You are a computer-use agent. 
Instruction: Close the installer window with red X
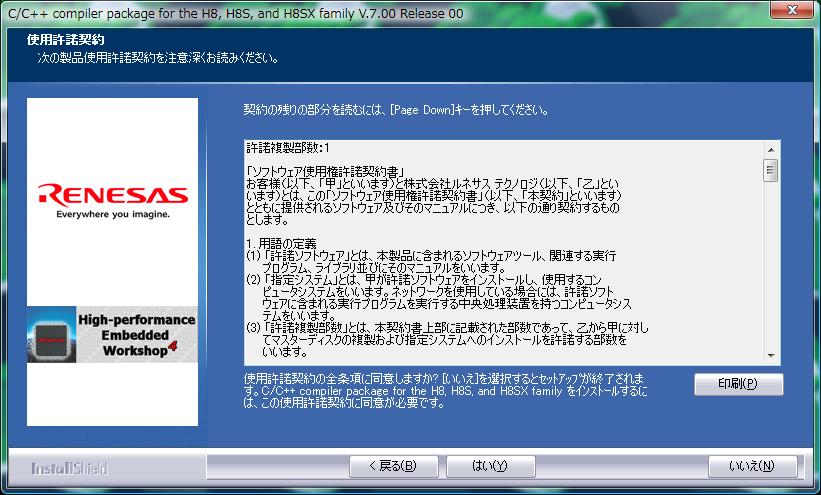pos(796,12)
